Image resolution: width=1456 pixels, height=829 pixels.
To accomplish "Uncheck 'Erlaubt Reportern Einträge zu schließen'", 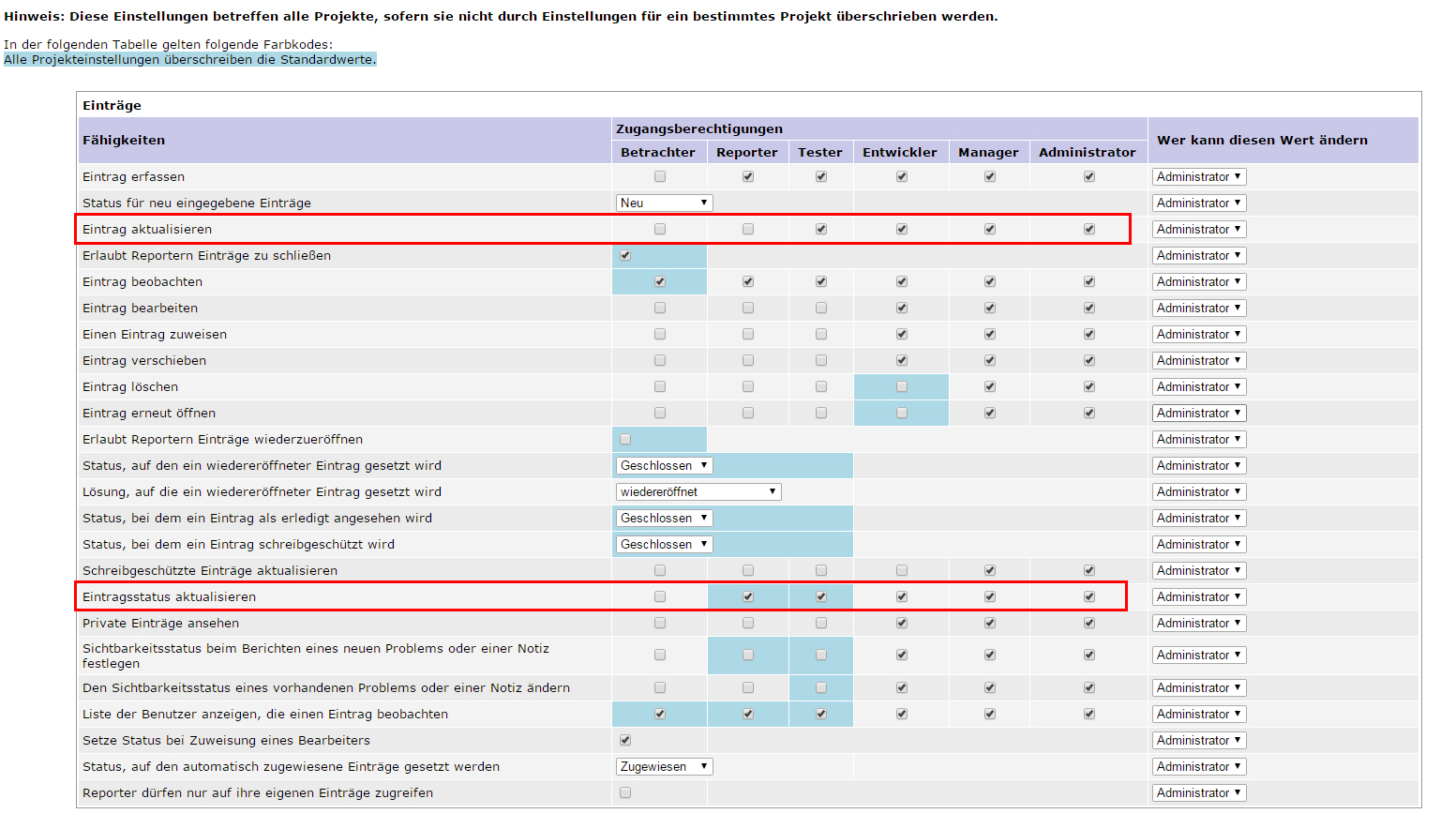I will (x=625, y=255).
